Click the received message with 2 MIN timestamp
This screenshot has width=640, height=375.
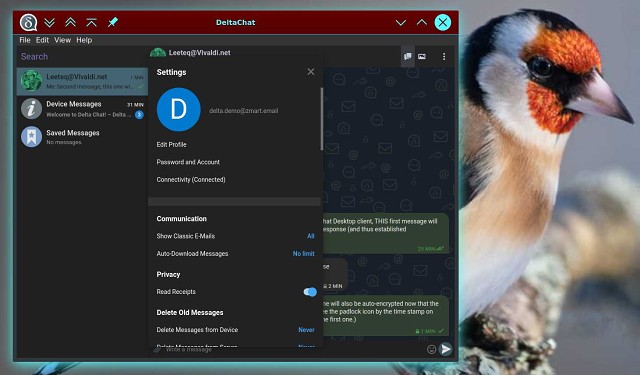click(335, 275)
